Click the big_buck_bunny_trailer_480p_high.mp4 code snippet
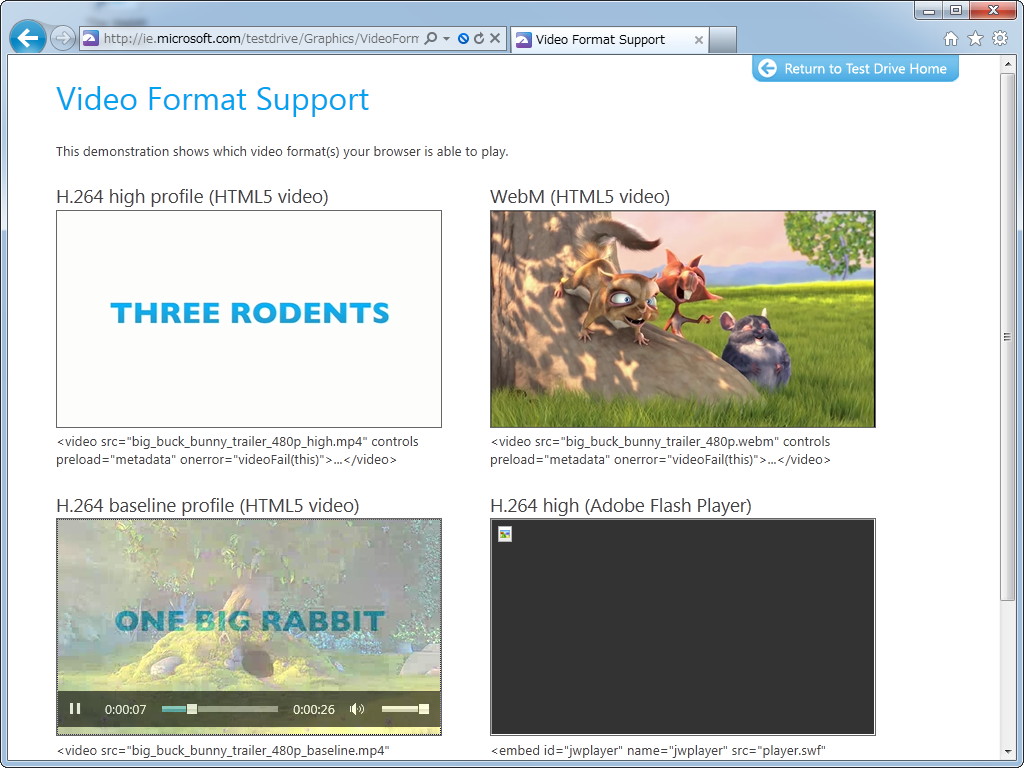Viewport: 1024px width, 768px height. point(237,451)
